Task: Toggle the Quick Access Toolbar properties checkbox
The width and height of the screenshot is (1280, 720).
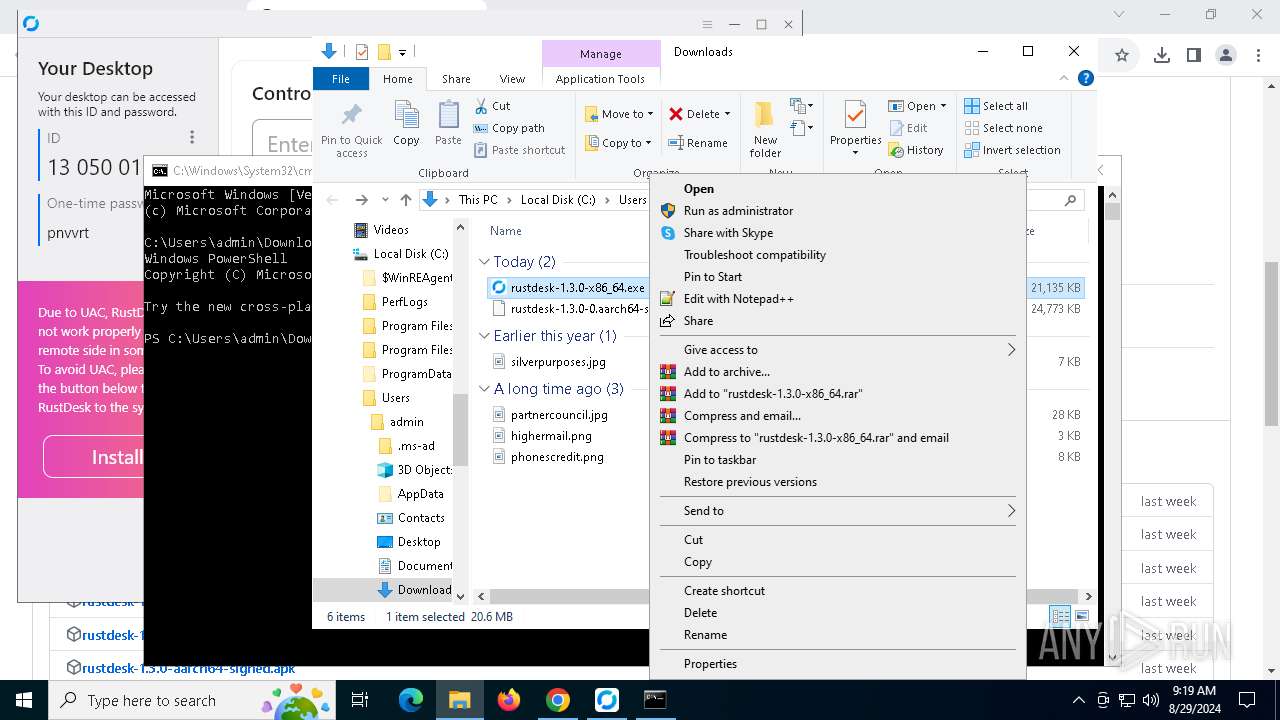Action: coord(362,52)
